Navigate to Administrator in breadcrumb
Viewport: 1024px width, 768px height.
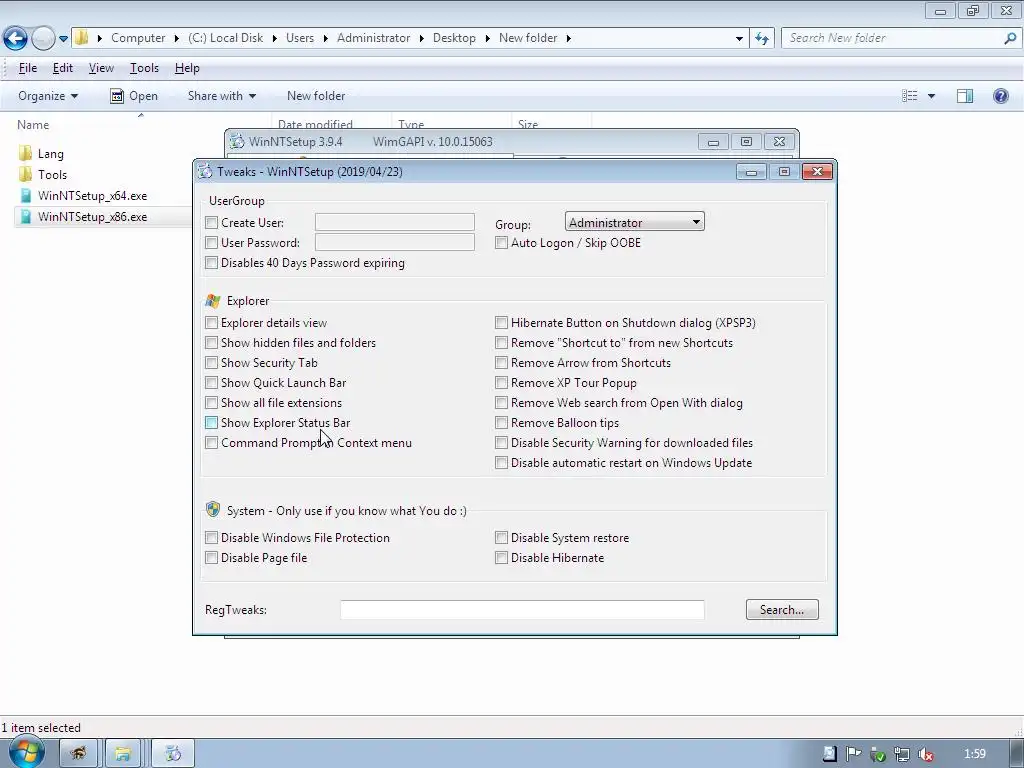[374, 38]
